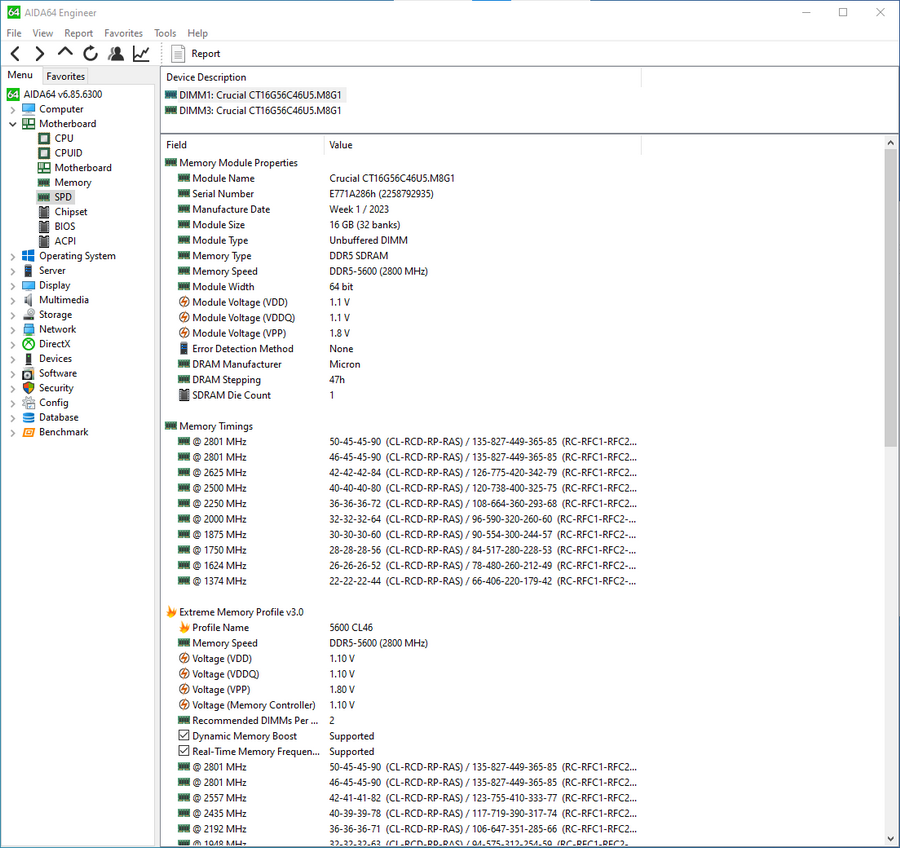Switch to the Favorites tab

coord(65,76)
